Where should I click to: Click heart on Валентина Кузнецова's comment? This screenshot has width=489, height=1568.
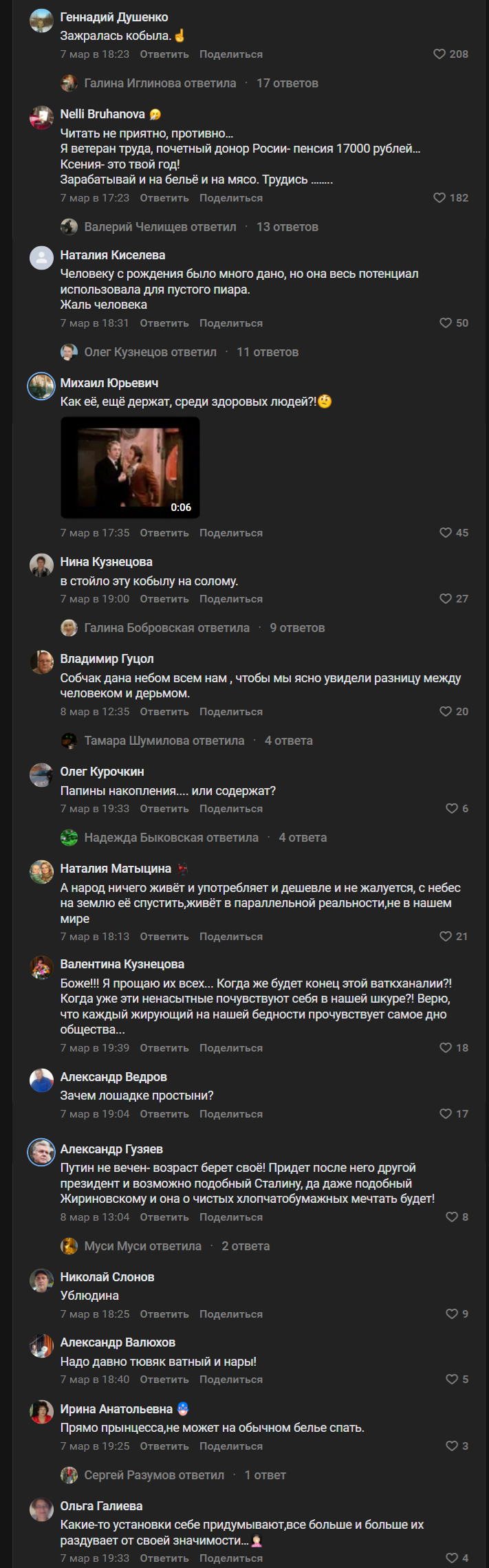click(x=446, y=1048)
